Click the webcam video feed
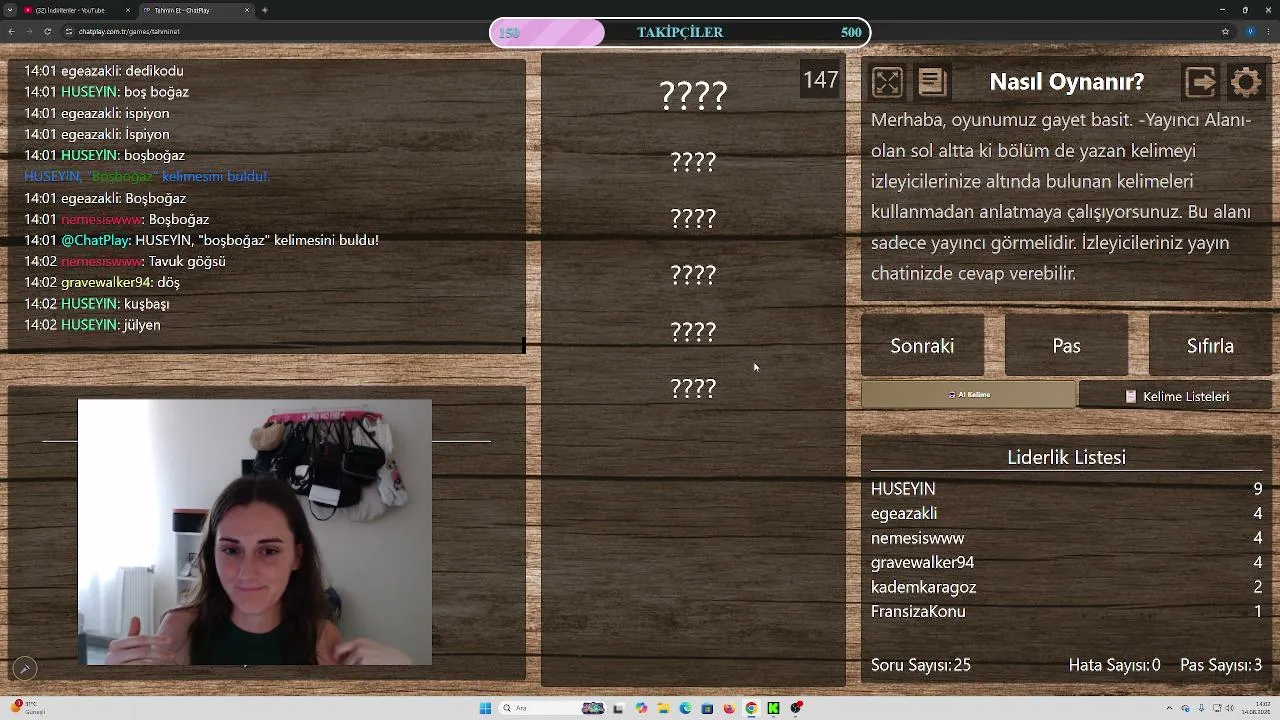The image size is (1280, 720). point(255,532)
